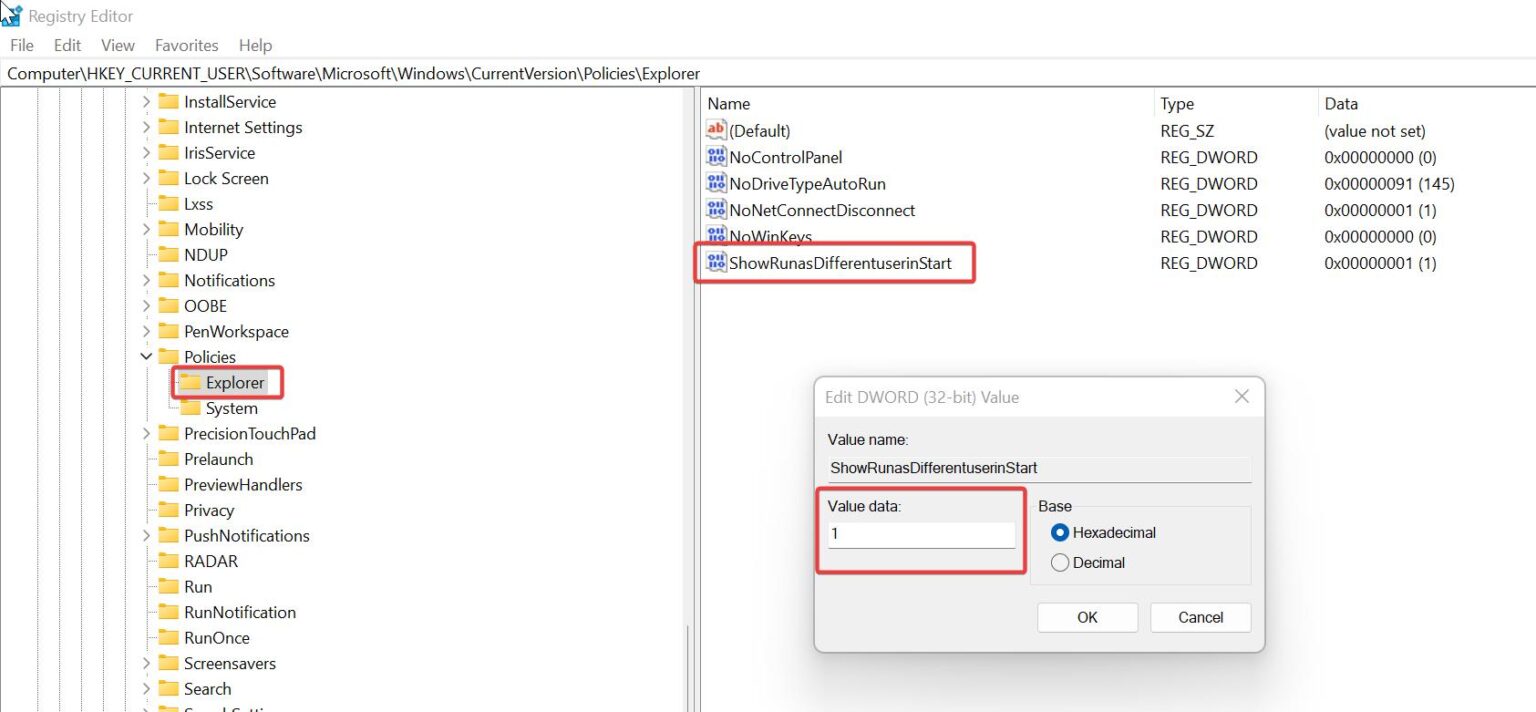
Task: Open the Favorites menu
Action: 186,45
